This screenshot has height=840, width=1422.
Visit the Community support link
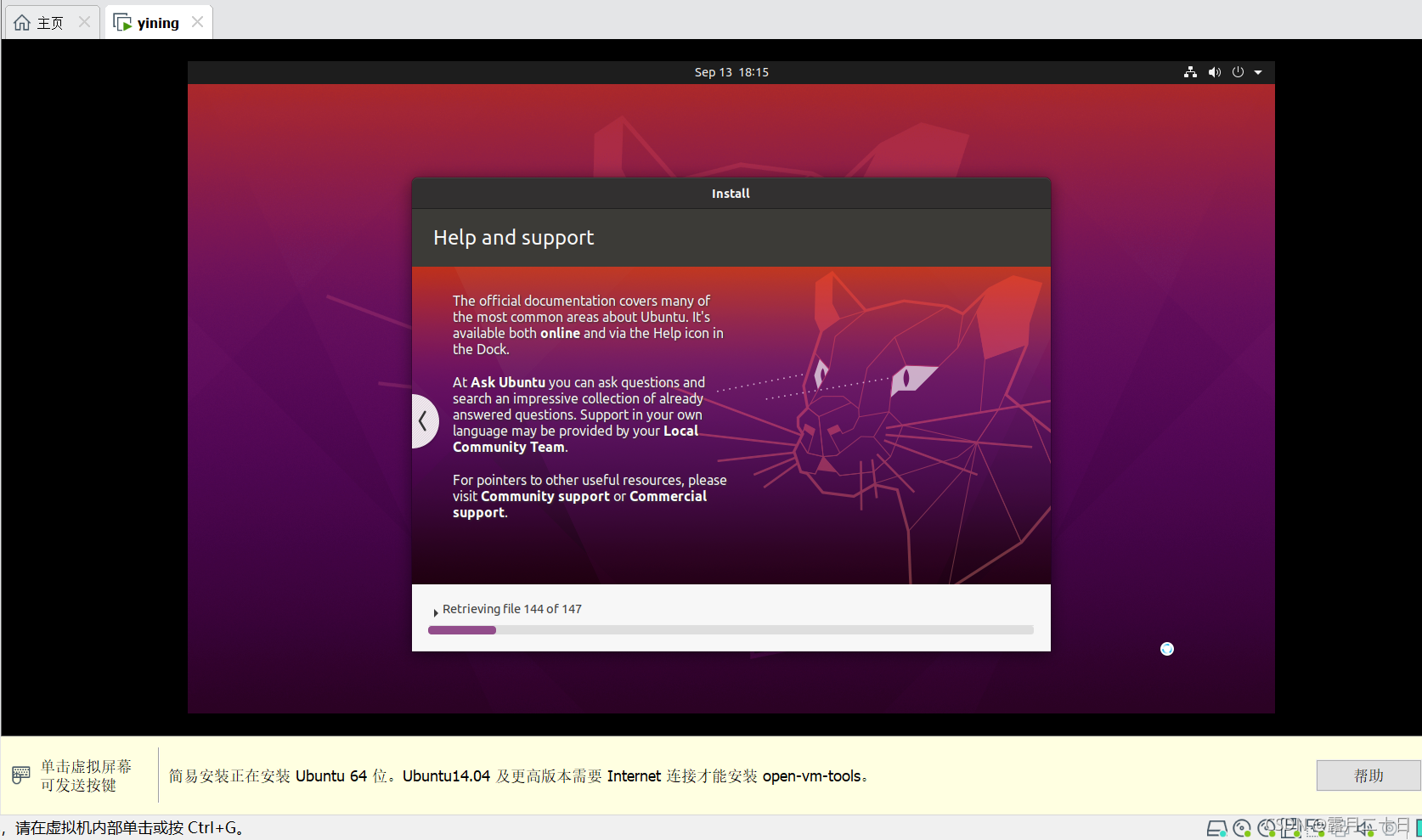tap(545, 496)
